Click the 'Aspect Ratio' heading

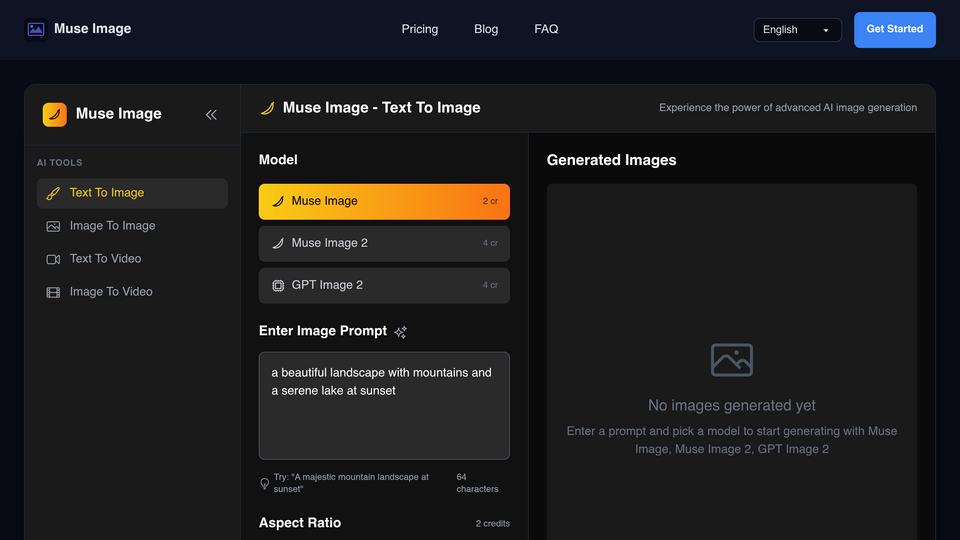(x=300, y=523)
